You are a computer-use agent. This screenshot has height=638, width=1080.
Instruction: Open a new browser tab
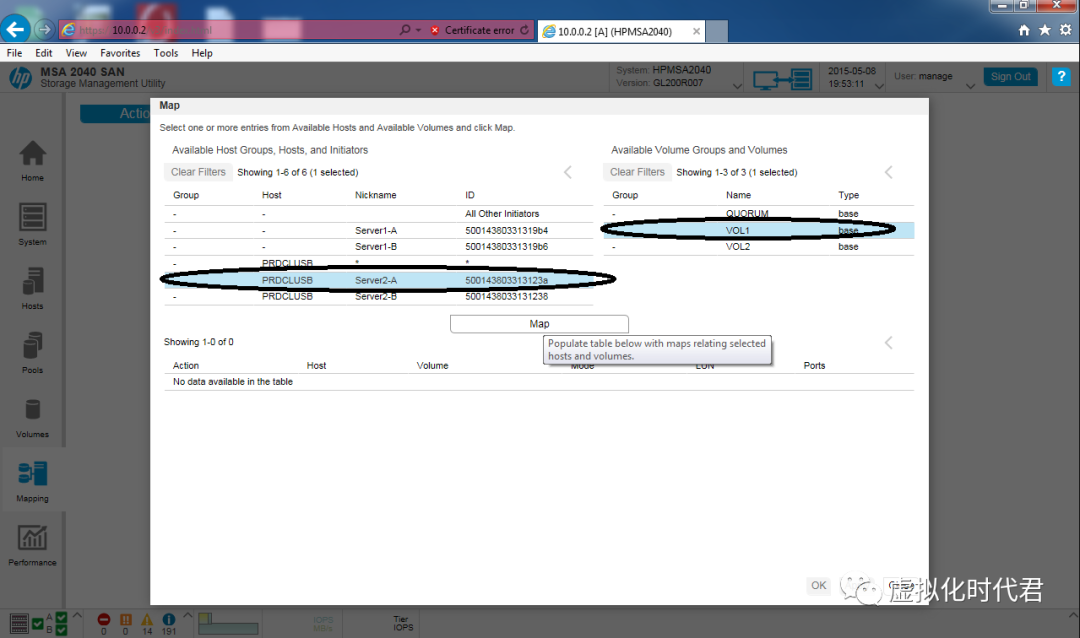coord(717,31)
